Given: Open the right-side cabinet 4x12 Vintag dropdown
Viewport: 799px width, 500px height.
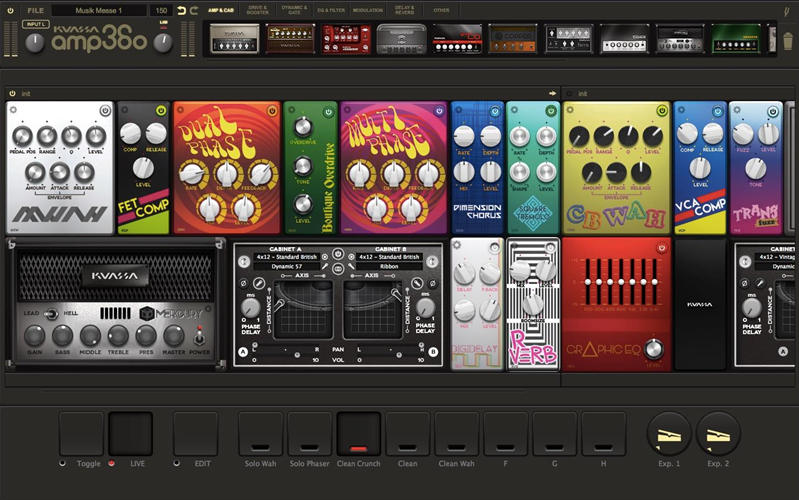Looking at the screenshot, I should click(776, 257).
